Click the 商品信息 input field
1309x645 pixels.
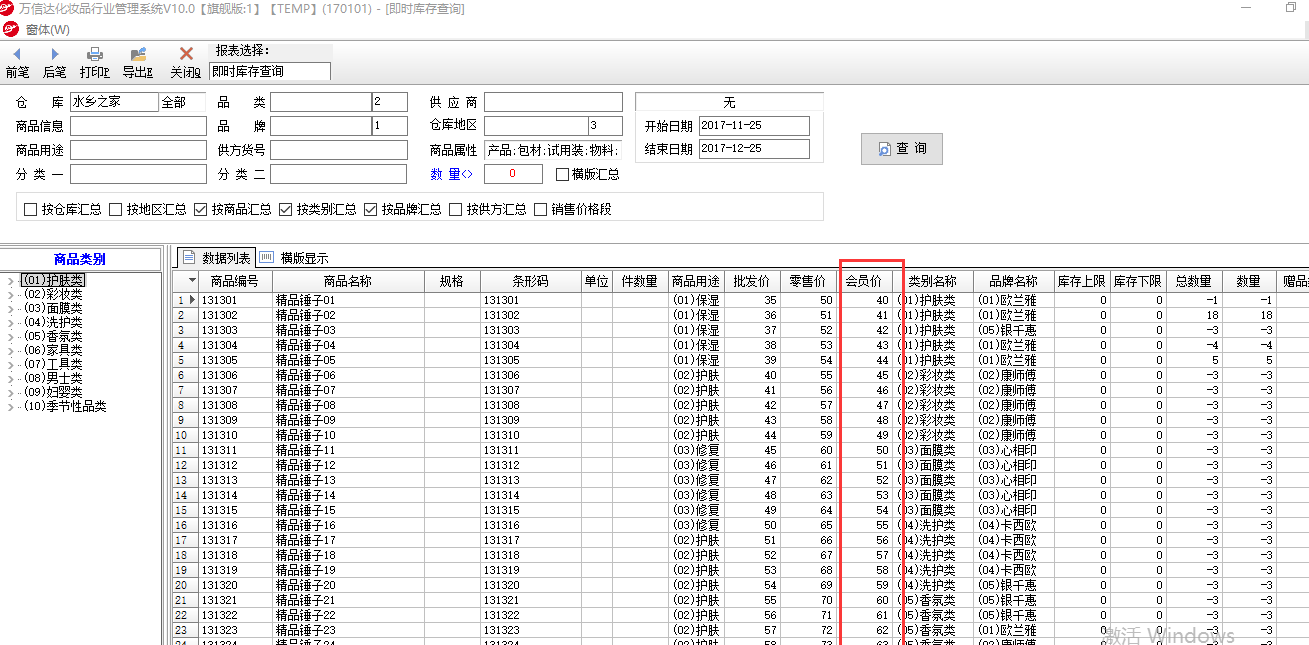[x=138, y=126]
